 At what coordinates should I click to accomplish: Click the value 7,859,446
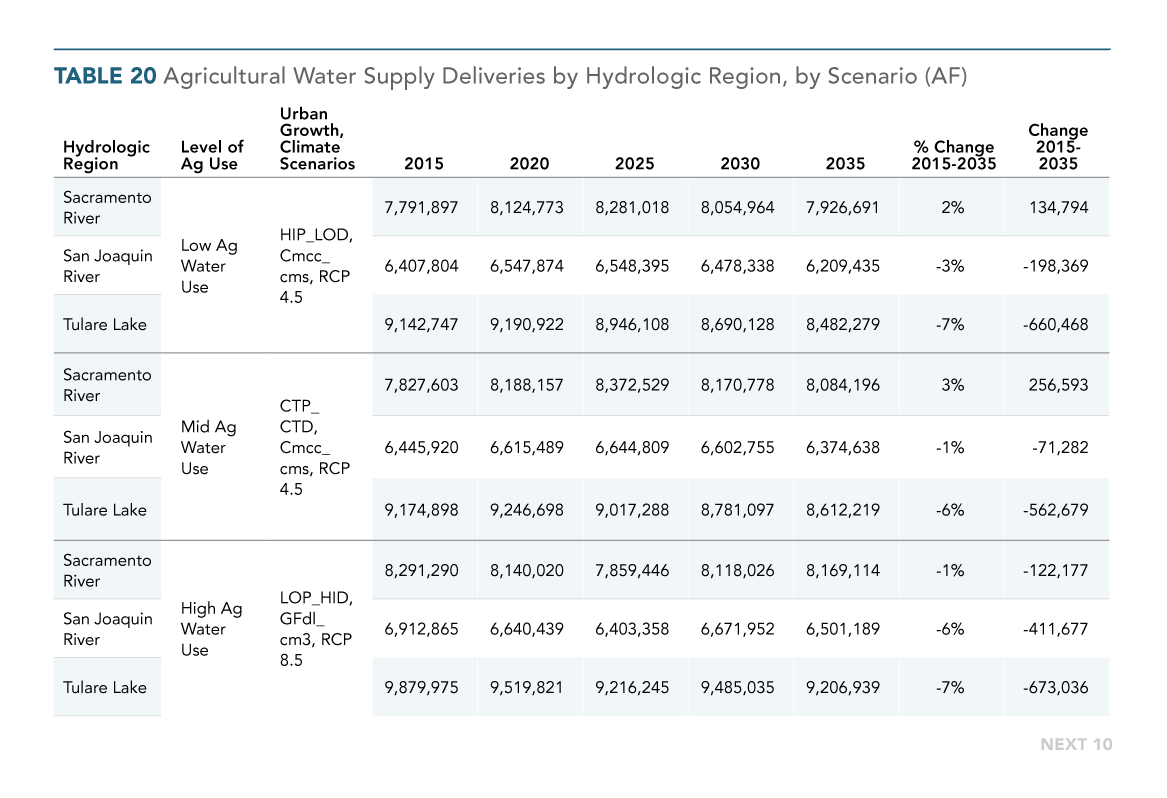[632, 571]
